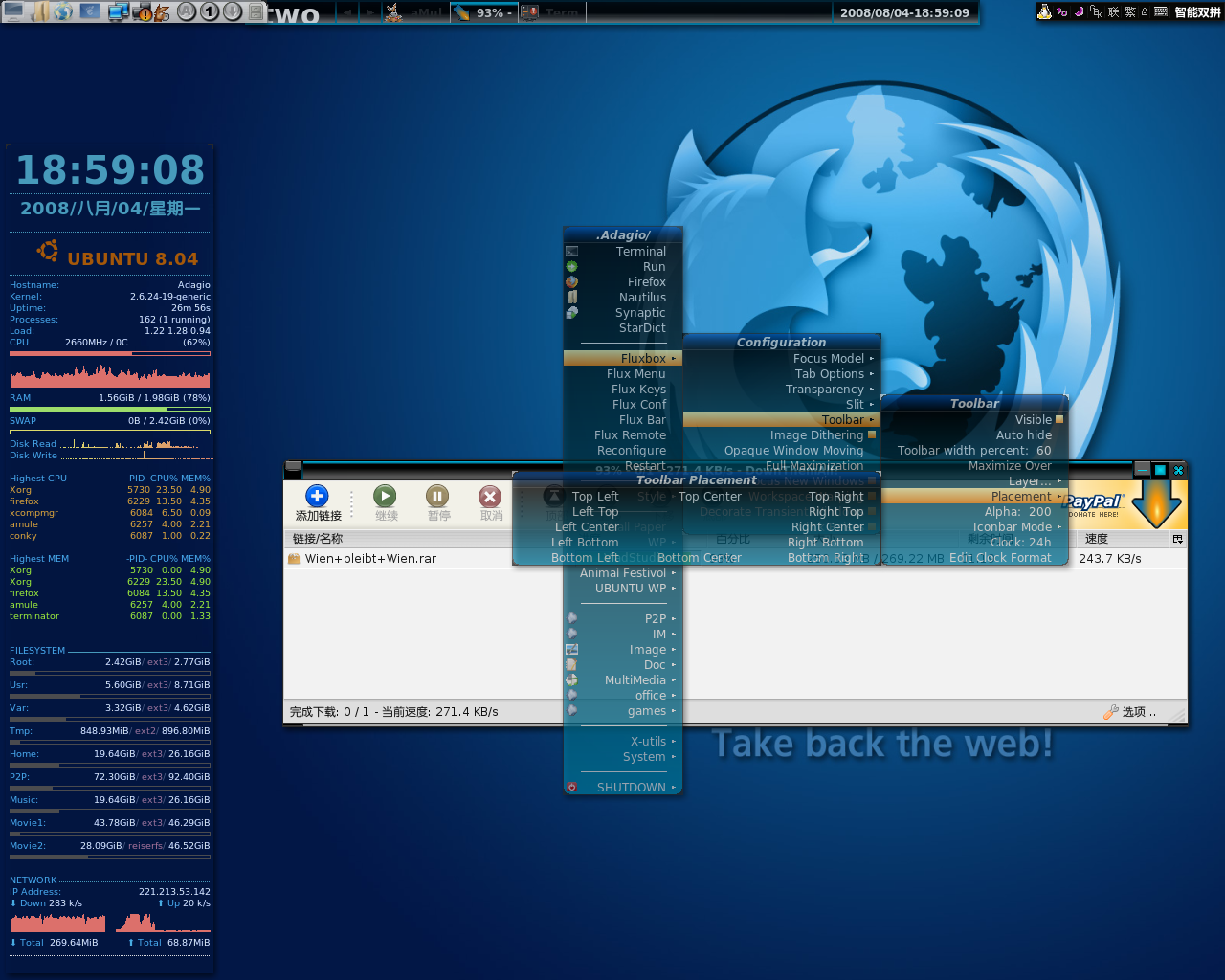
Task: Click Edit Clock Format
Action: click(x=974, y=557)
